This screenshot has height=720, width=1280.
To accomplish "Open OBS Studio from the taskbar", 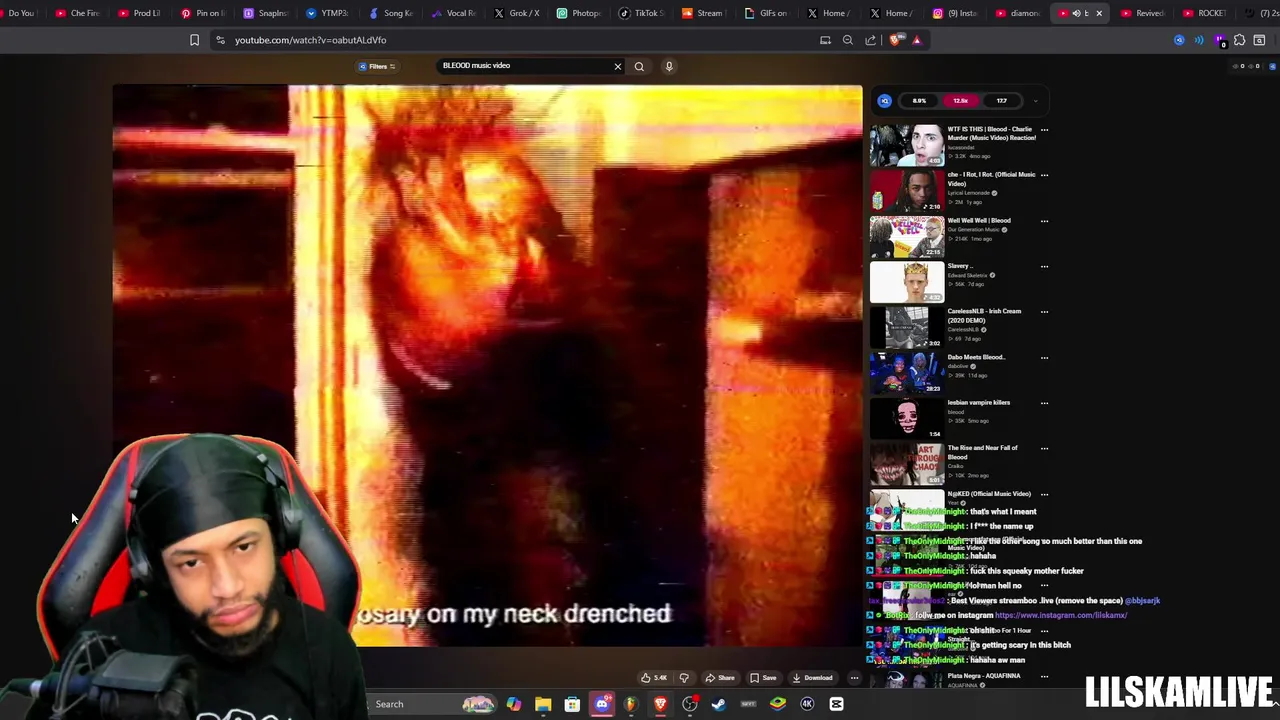I will point(689,704).
